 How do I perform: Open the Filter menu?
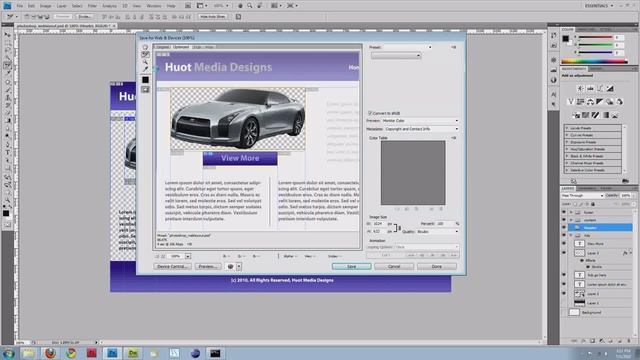click(92, 6)
